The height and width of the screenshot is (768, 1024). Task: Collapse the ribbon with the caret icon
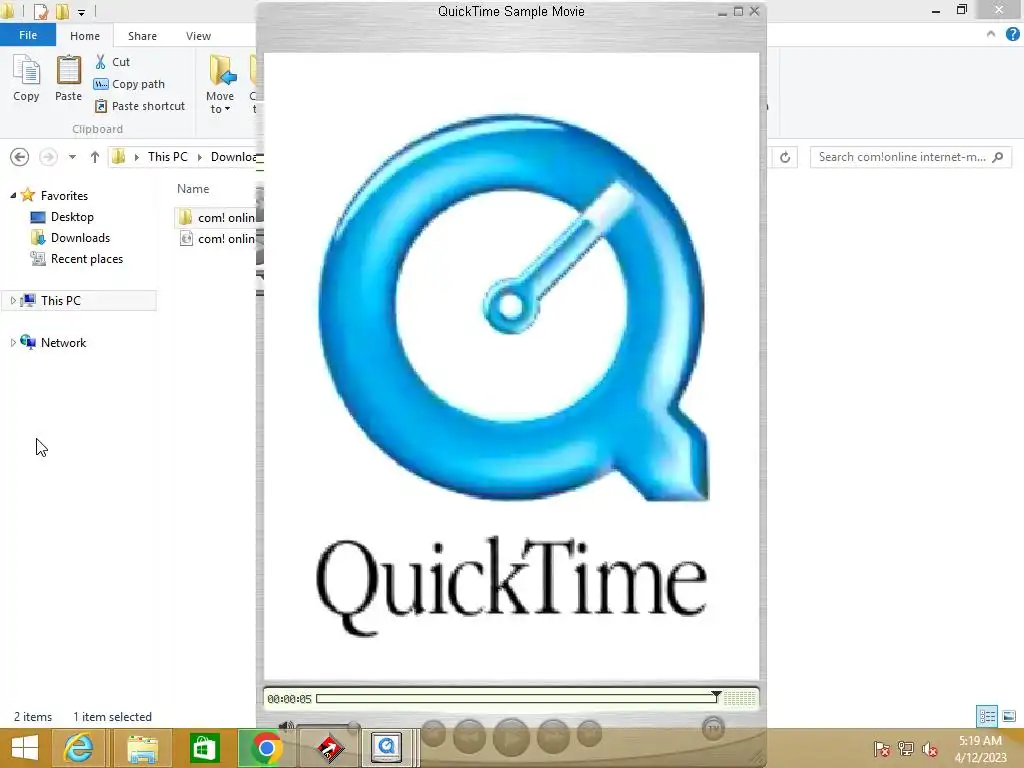pos(991,34)
